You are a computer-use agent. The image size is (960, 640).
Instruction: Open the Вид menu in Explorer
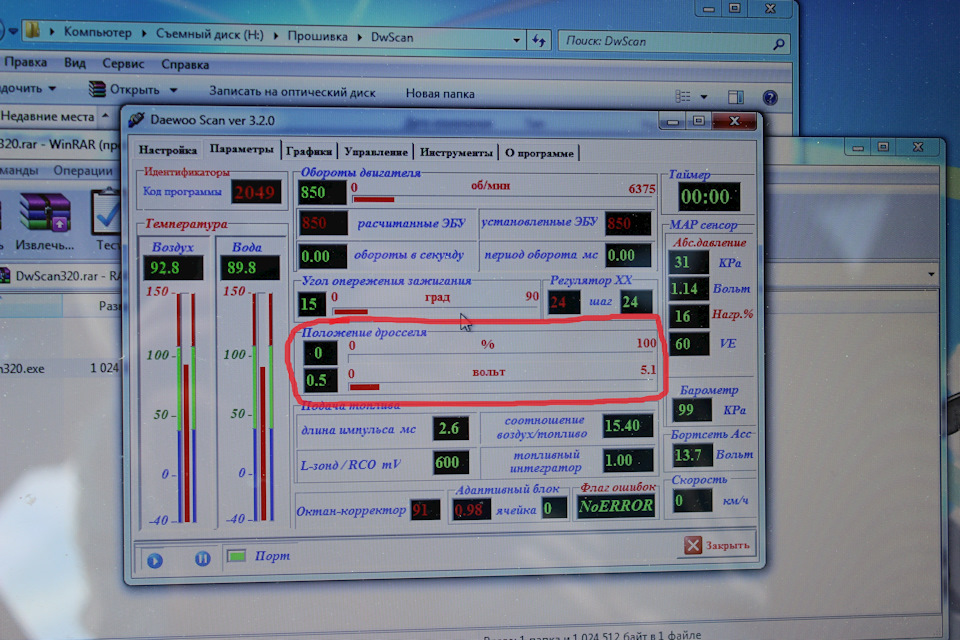click(x=75, y=62)
